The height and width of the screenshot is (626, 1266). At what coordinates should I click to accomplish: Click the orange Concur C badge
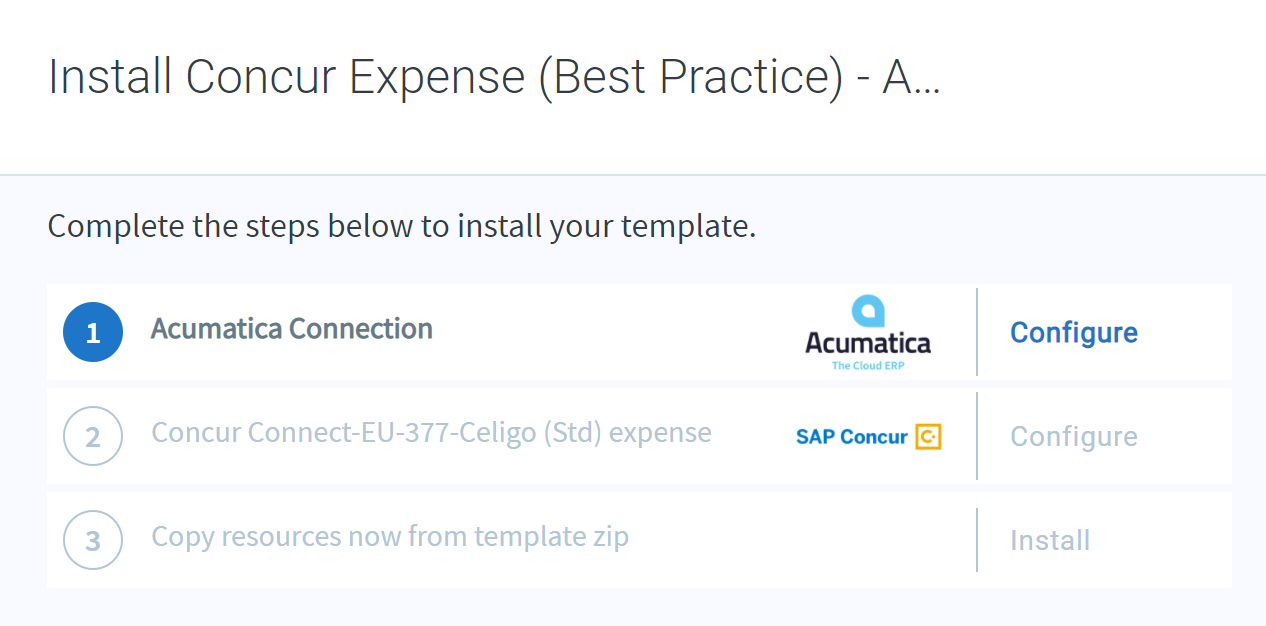(x=929, y=436)
